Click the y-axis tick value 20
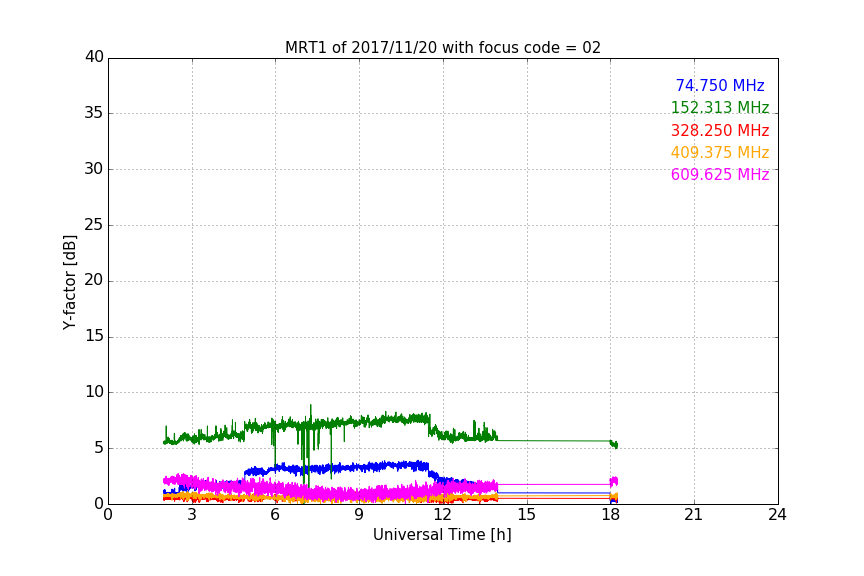This screenshot has height=576, width=864. coord(94,281)
